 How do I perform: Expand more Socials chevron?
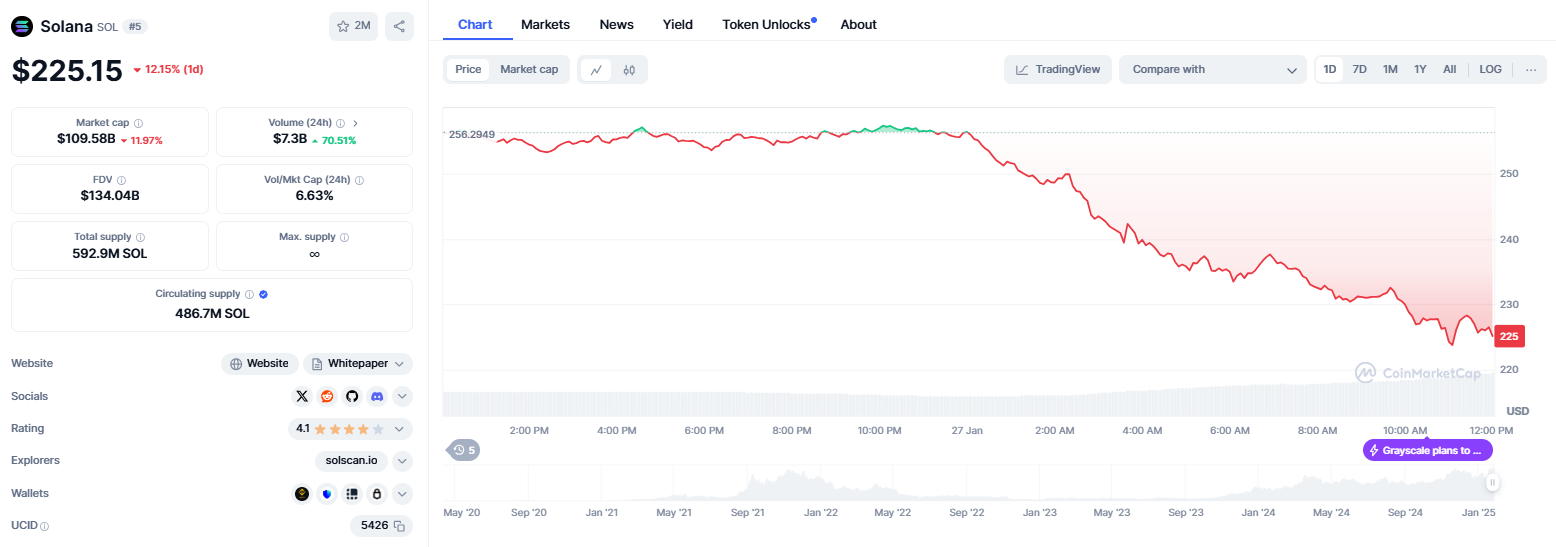[402, 396]
